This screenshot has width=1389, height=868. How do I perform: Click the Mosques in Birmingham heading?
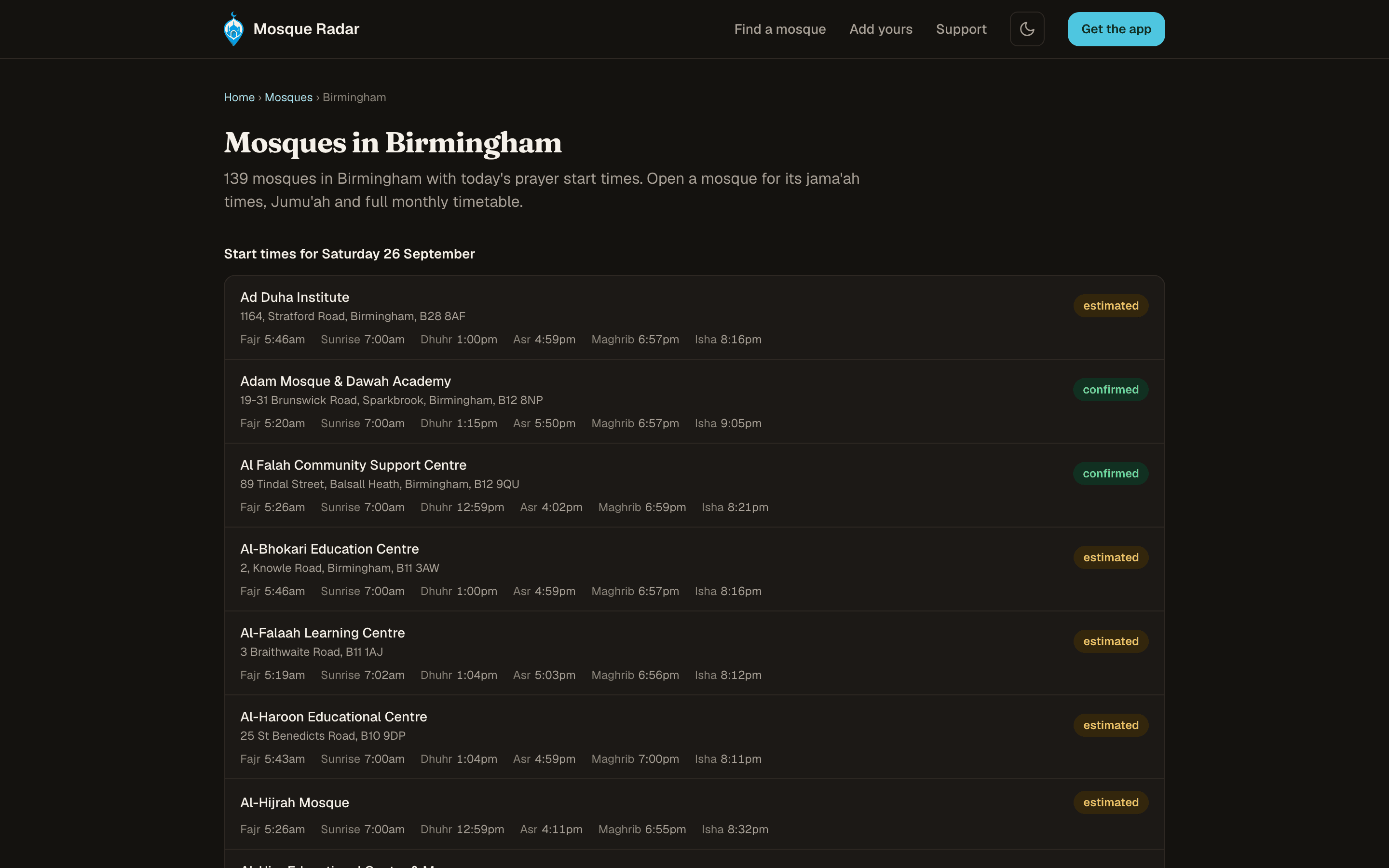pyautogui.click(x=393, y=142)
